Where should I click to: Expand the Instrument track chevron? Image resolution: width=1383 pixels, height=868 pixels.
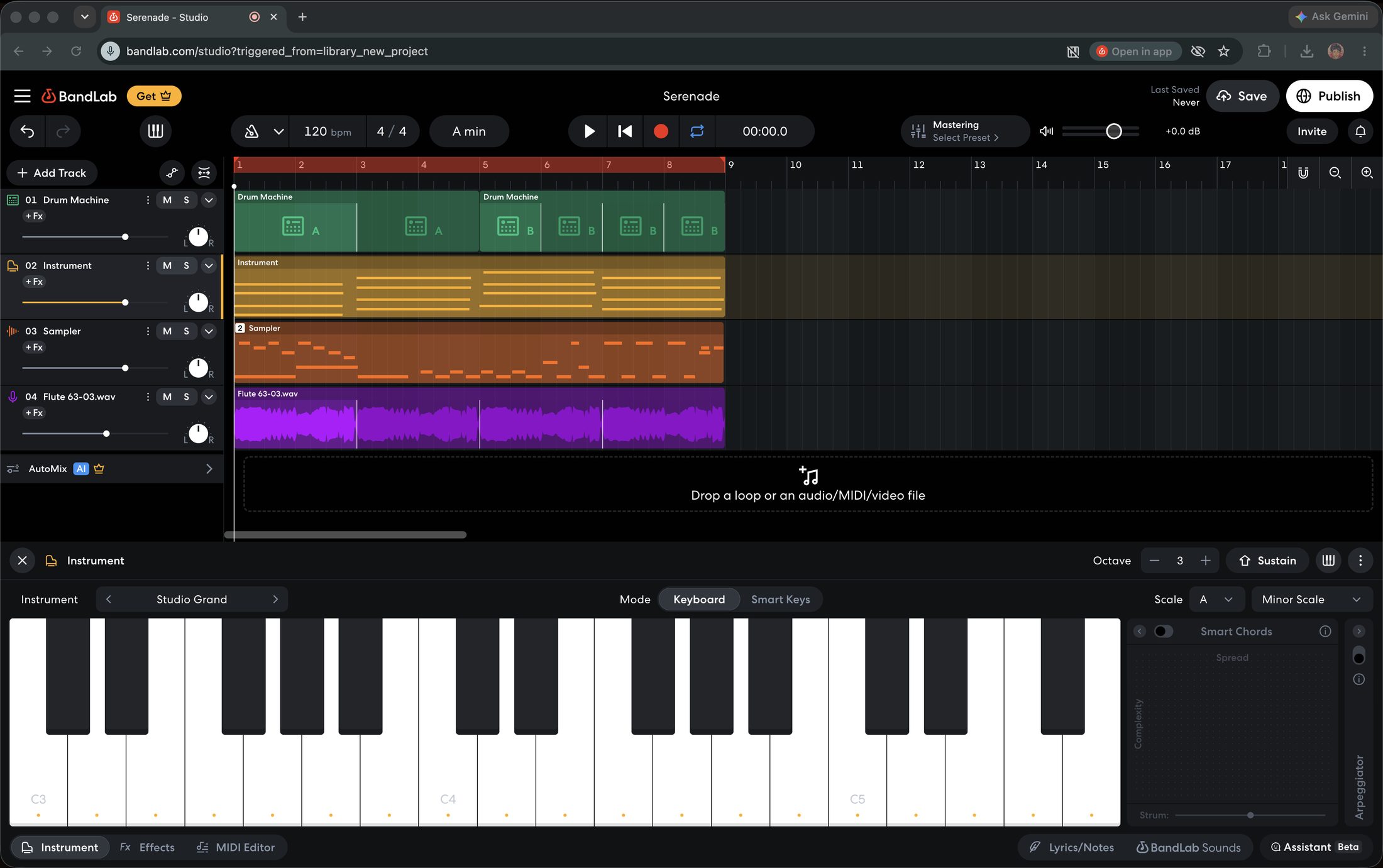(x=209, y=265)
